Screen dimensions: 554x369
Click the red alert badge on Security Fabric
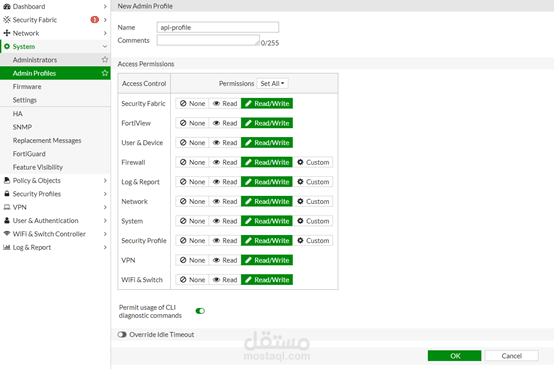(x=94, y=20)
